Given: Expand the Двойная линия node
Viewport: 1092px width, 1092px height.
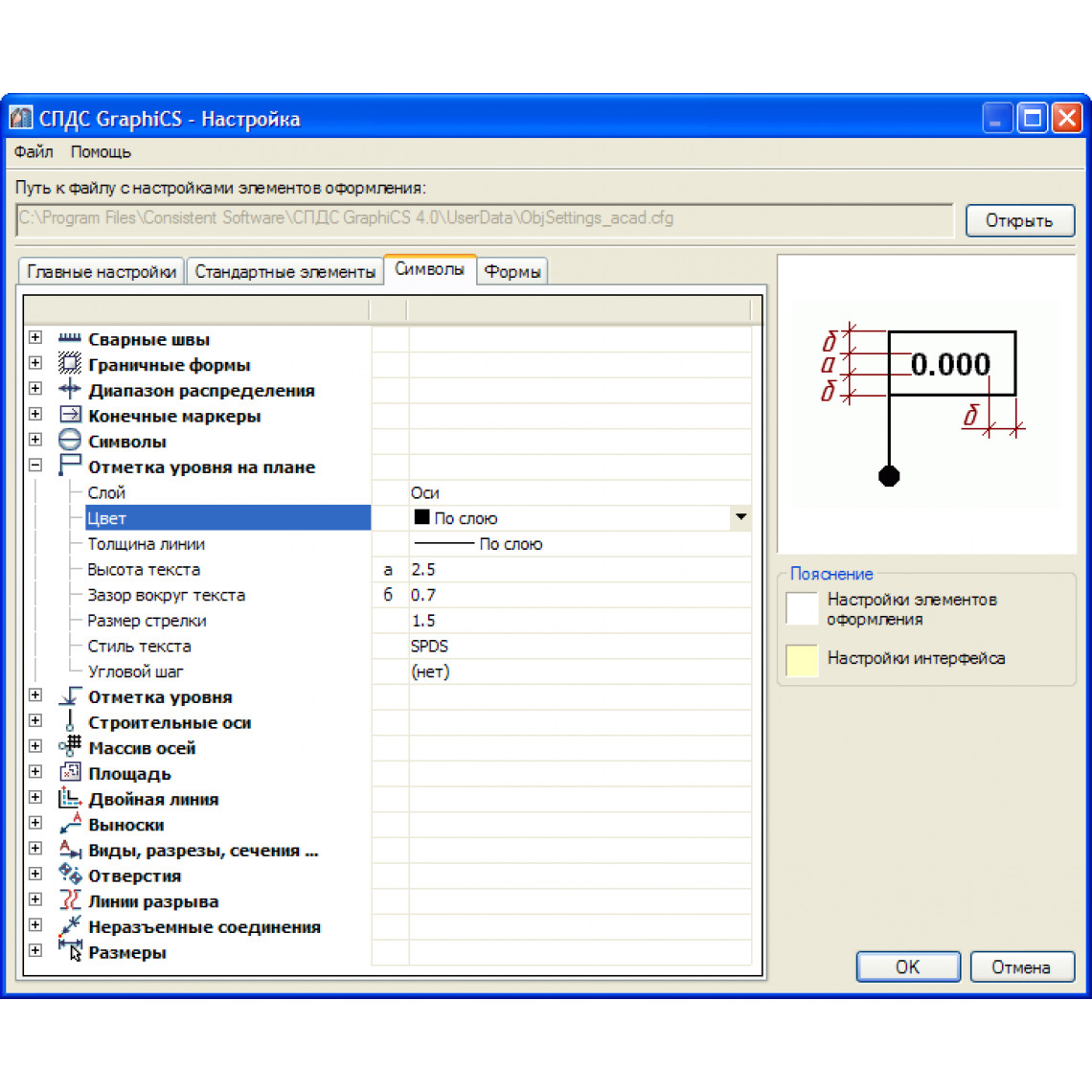Looking at the screenshot, I should tap(35, 797).
